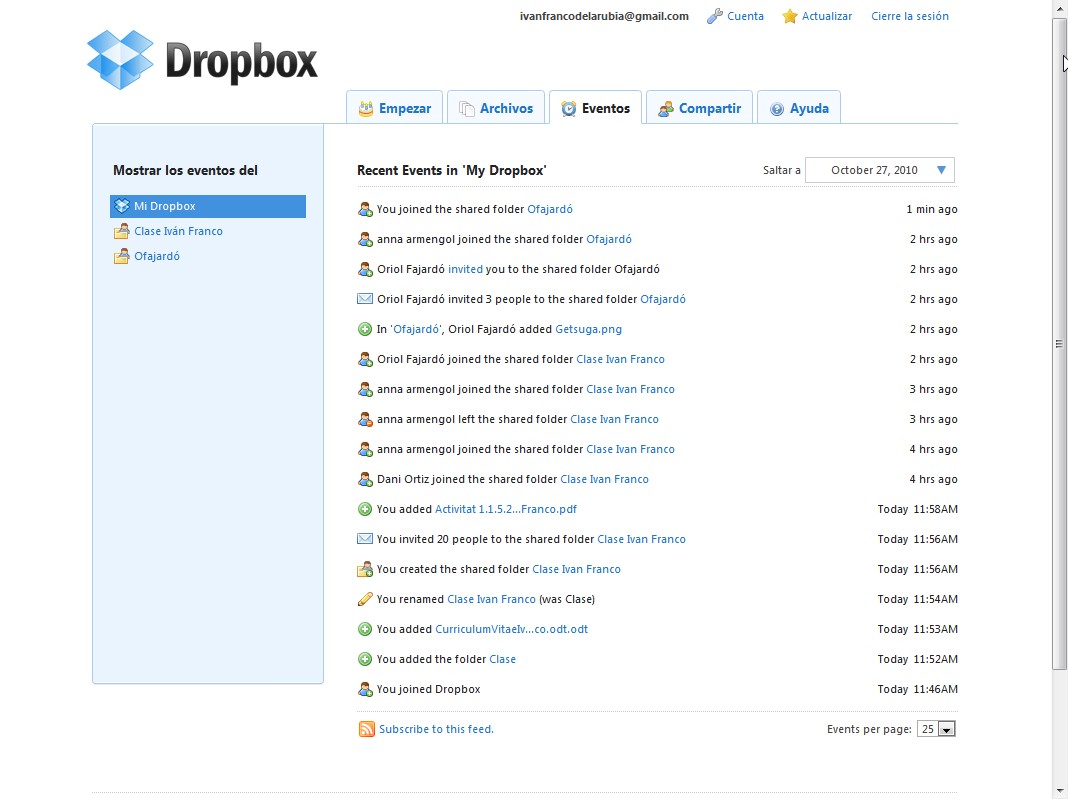1068x799 pixels.
Task: Click pencil icon beside 'You renamed Clase Ivan Franco'
Action: coord(365,599)
